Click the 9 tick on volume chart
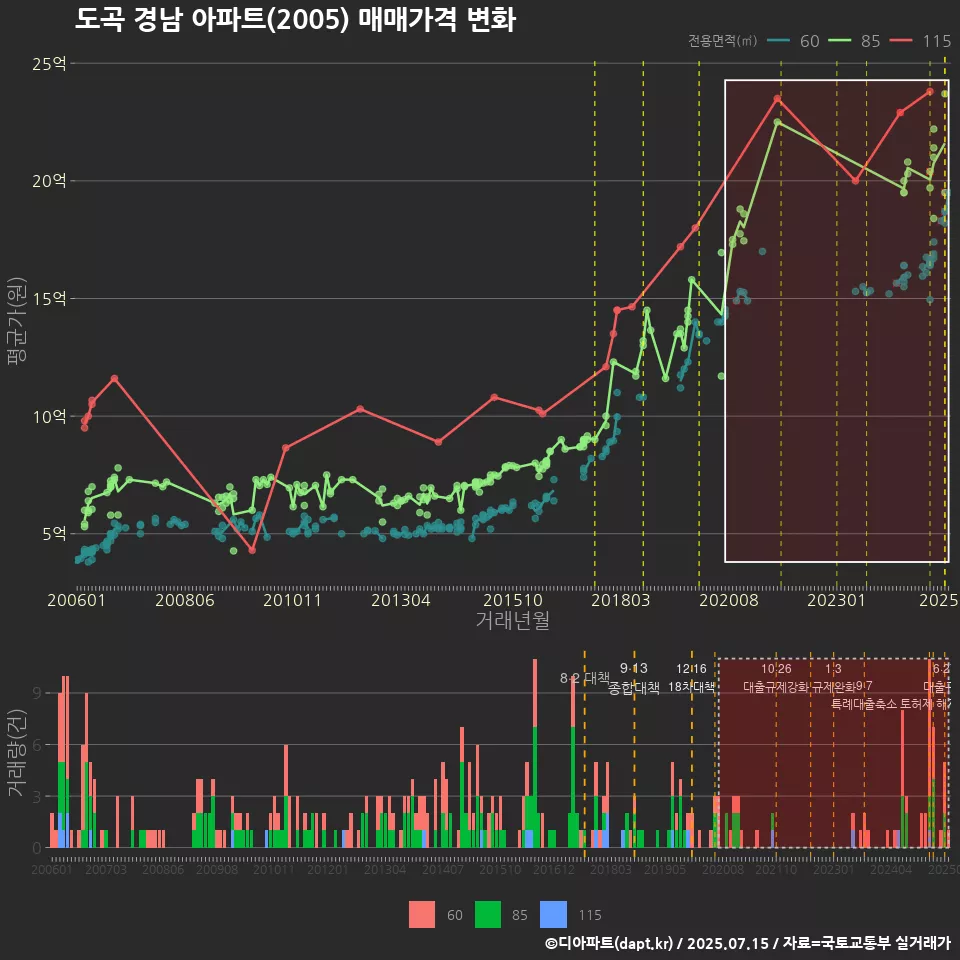Image resolution: width=960 pixels, height=960 pixels. pos(37,693)
